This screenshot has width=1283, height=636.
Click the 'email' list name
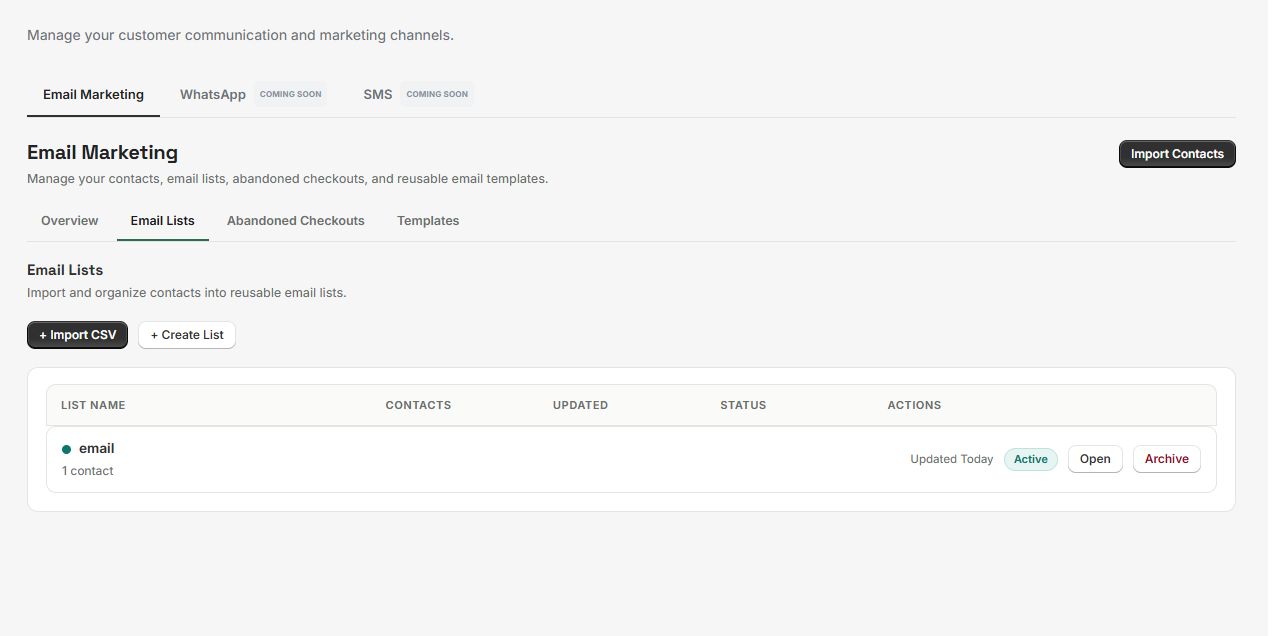[97, 449]
